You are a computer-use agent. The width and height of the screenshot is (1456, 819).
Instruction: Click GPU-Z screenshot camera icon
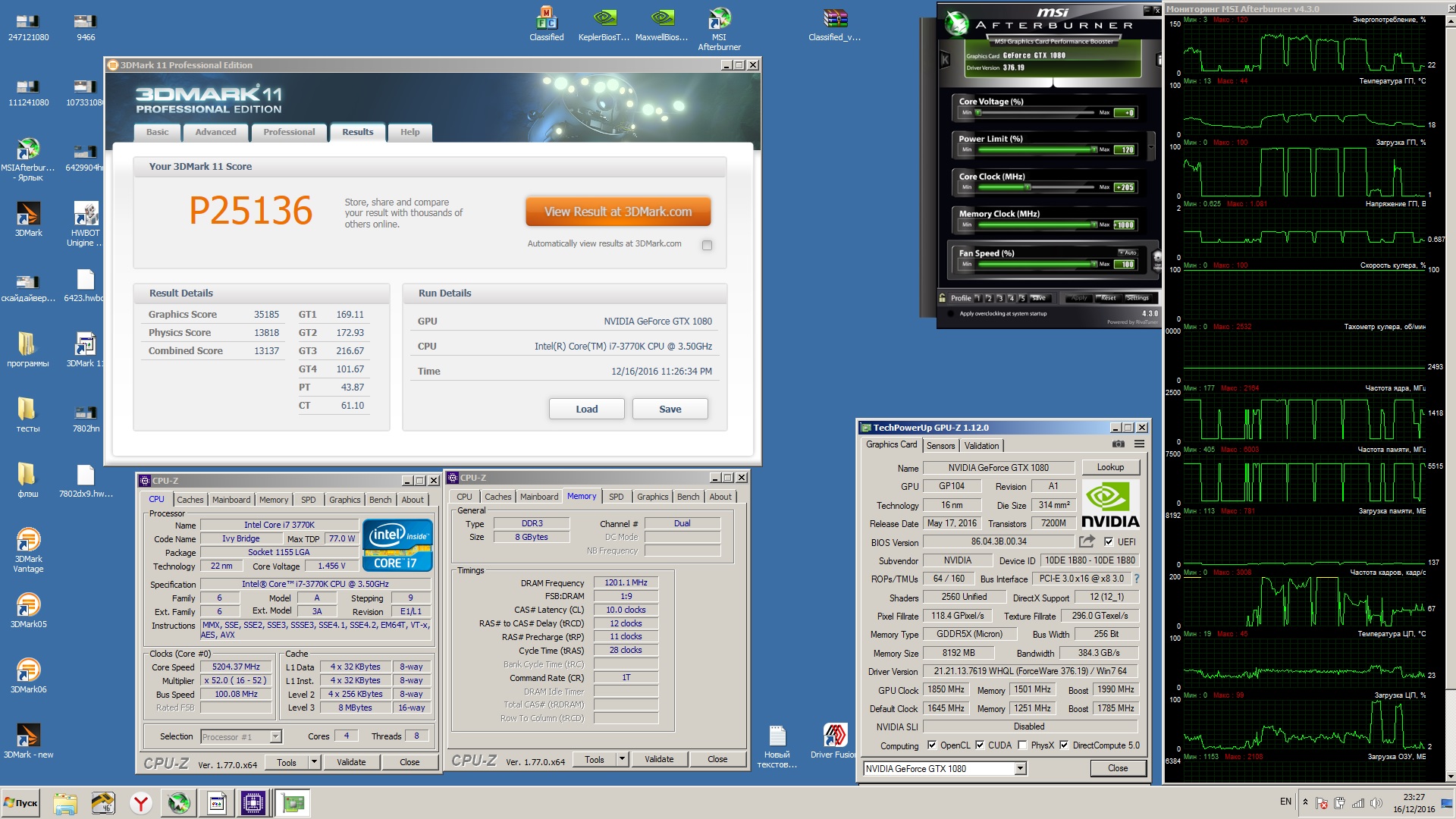coord(1118,444)
